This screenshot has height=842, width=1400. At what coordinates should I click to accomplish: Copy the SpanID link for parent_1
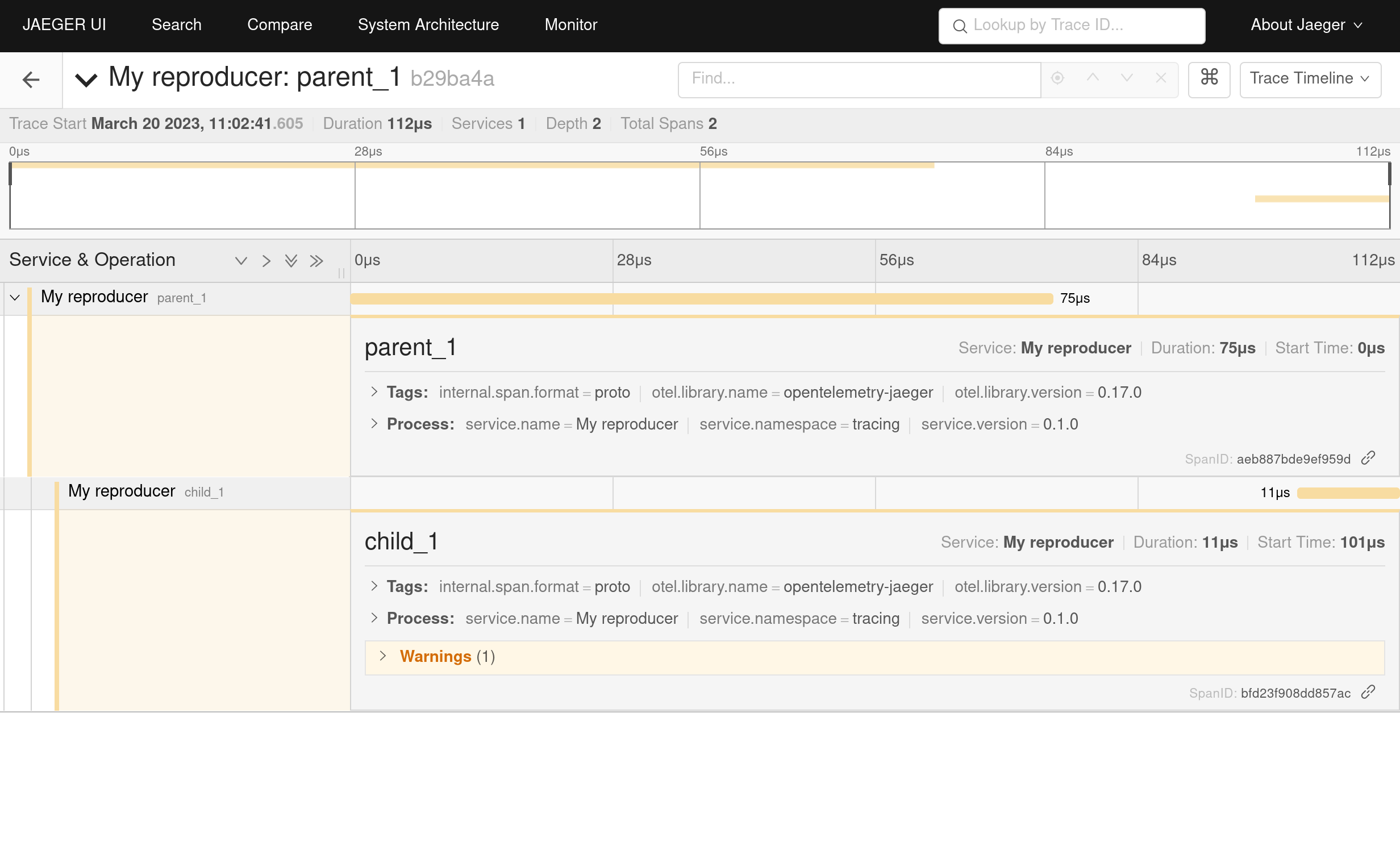(x=1369, y=458)
